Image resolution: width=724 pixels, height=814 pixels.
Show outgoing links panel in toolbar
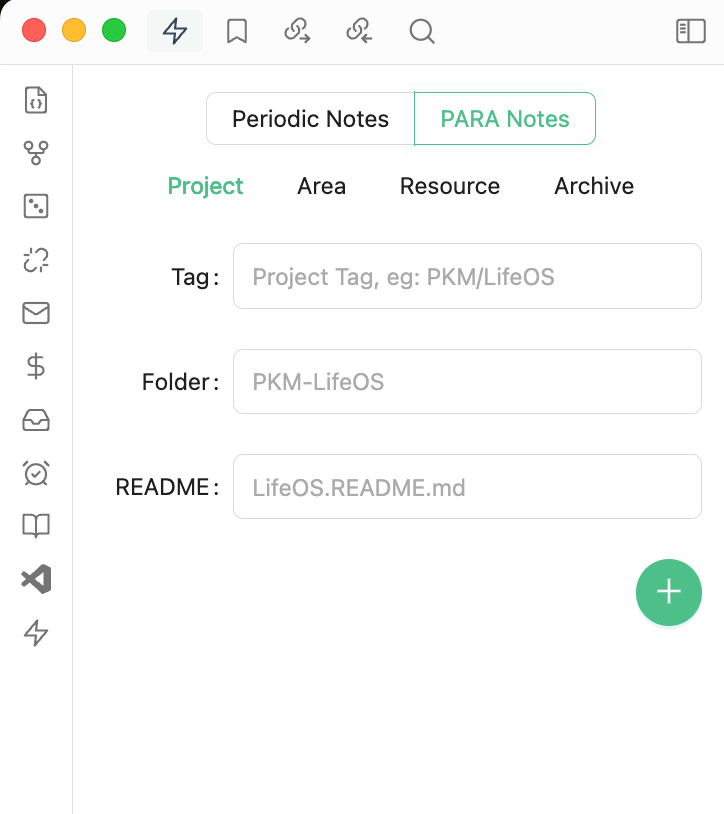[x=297, y=31]
